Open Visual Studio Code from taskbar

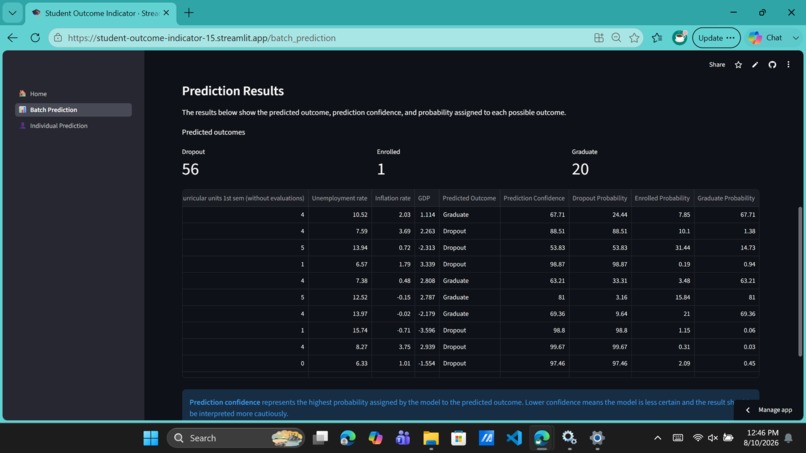click(x=514, y=438)
